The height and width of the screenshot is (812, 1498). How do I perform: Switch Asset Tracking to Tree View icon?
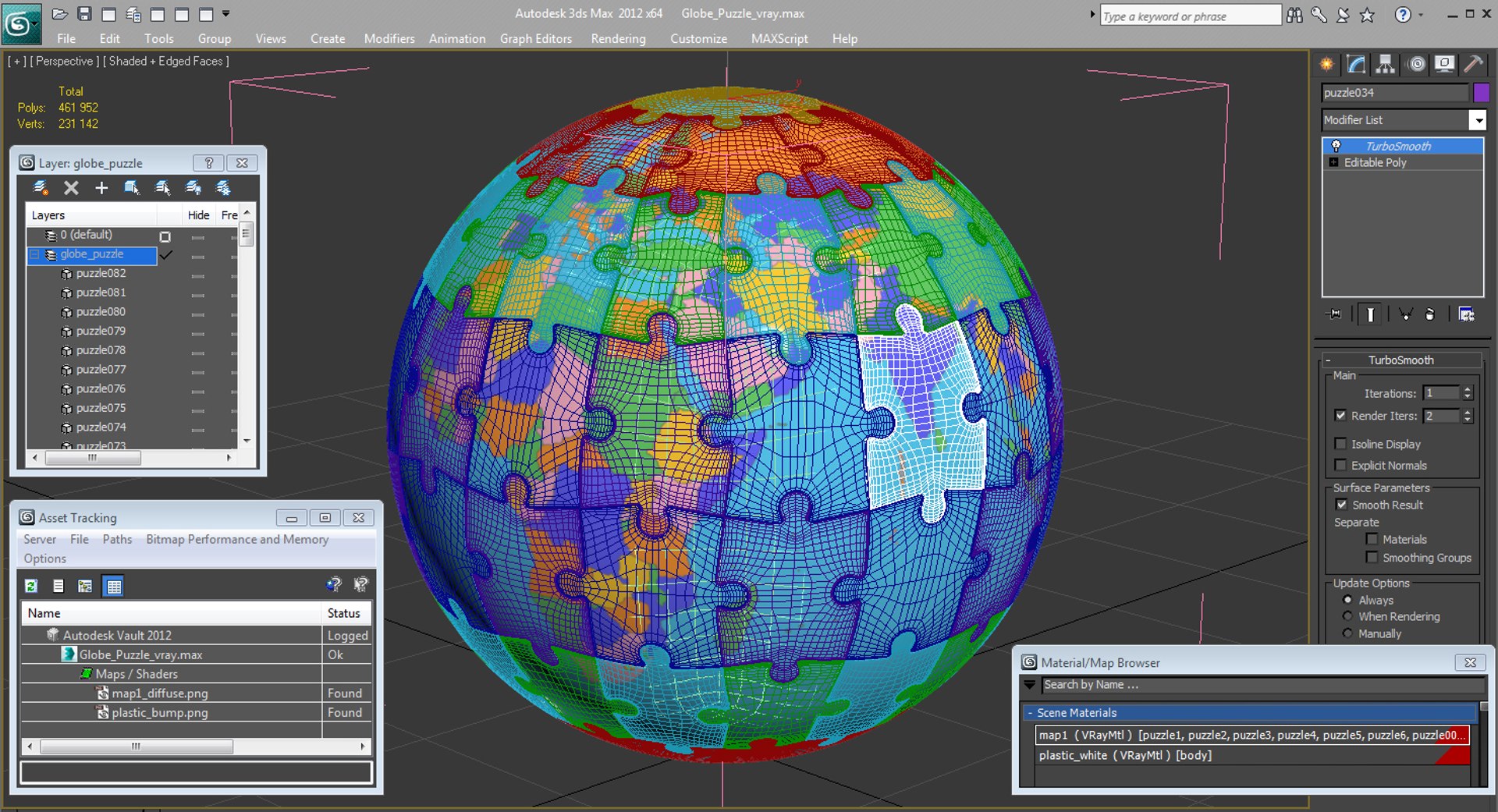click(x=85, y=586)
